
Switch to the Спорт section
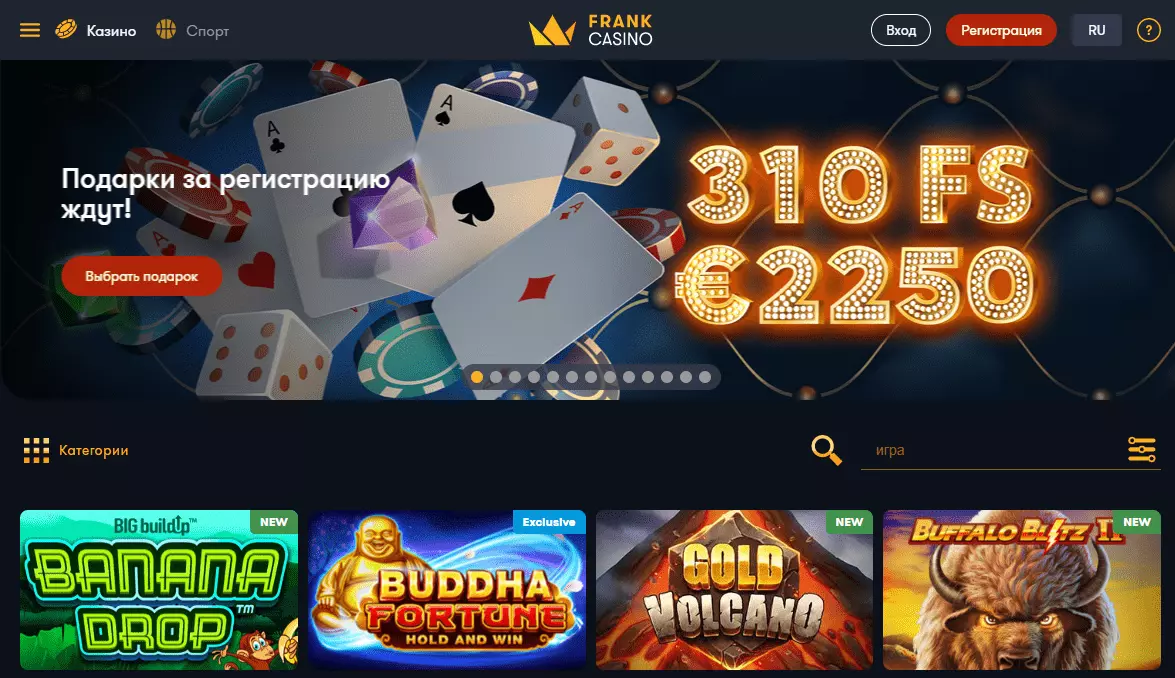point(208,31)
